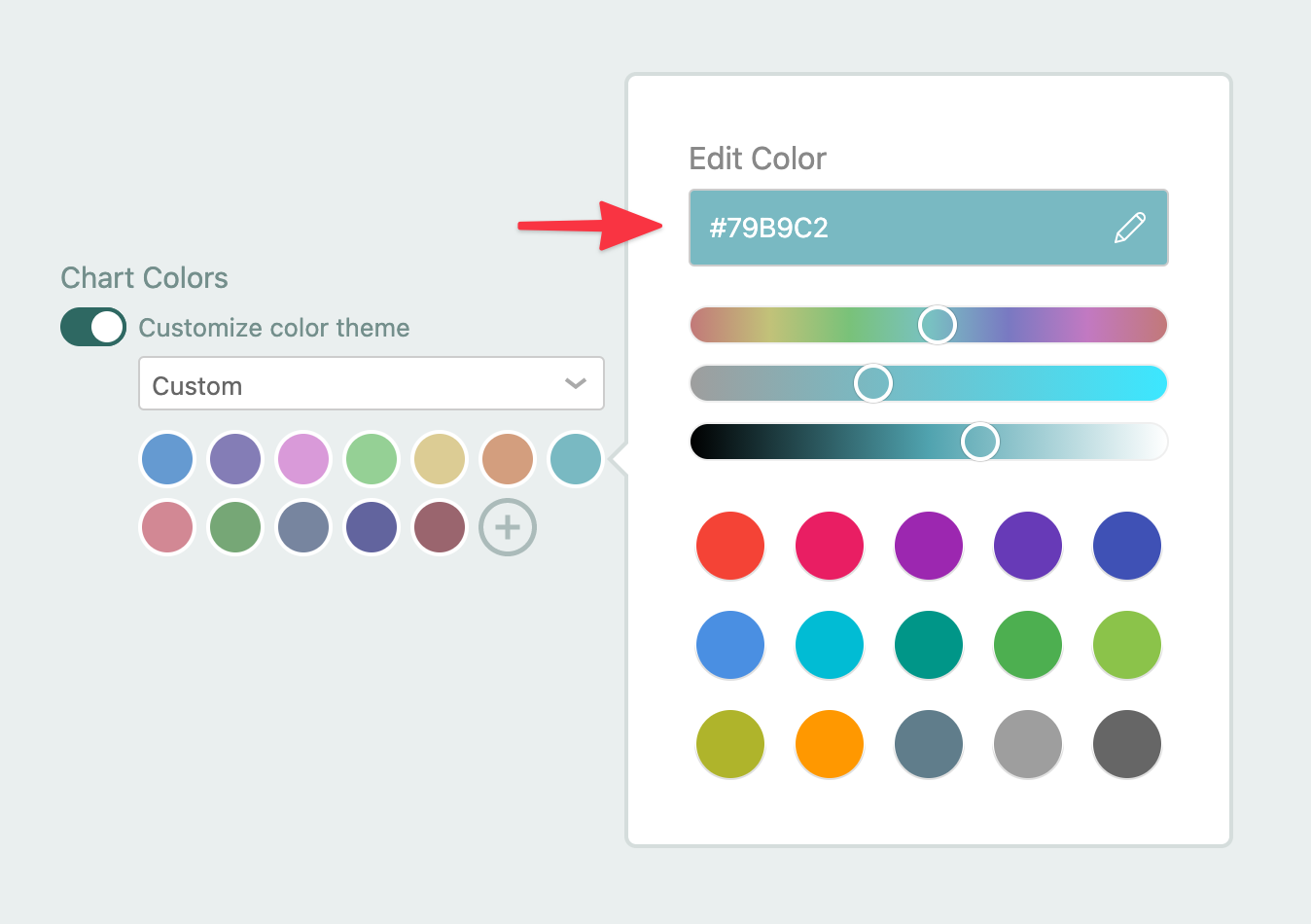Select the light green chart color swatch
Viewport: 1311px width, 924px height.
coord(372,459)
